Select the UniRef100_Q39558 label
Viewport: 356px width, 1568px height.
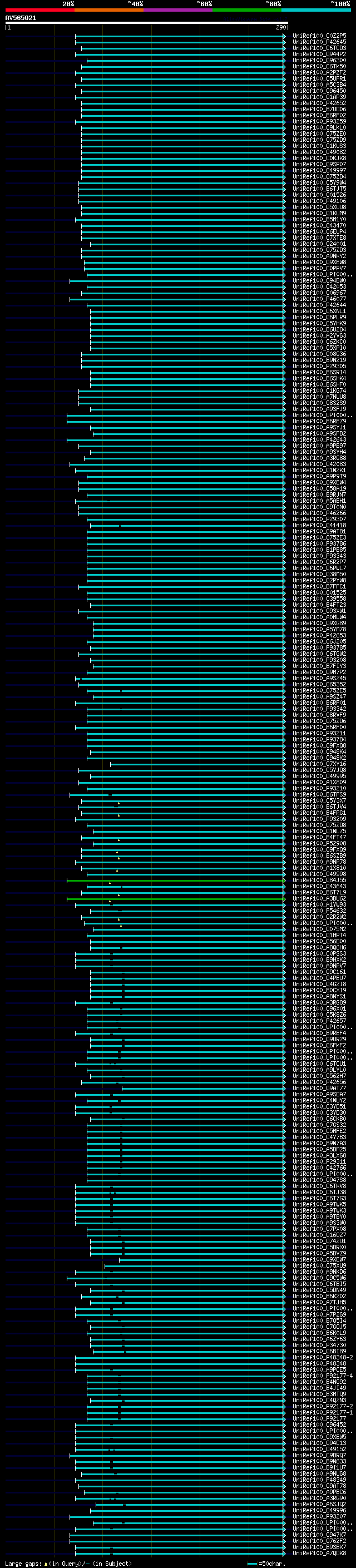pyautogui.click(x=319, y=598)
